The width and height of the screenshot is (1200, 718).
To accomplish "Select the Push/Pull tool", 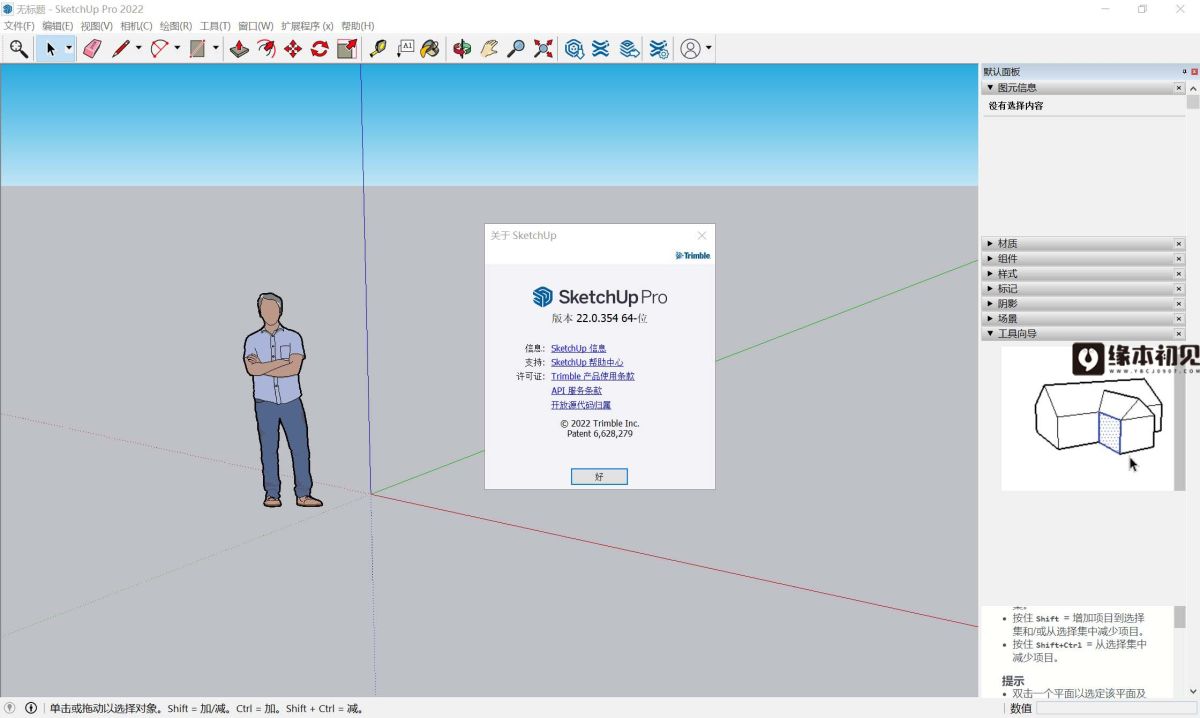I will tap(239, 48).
